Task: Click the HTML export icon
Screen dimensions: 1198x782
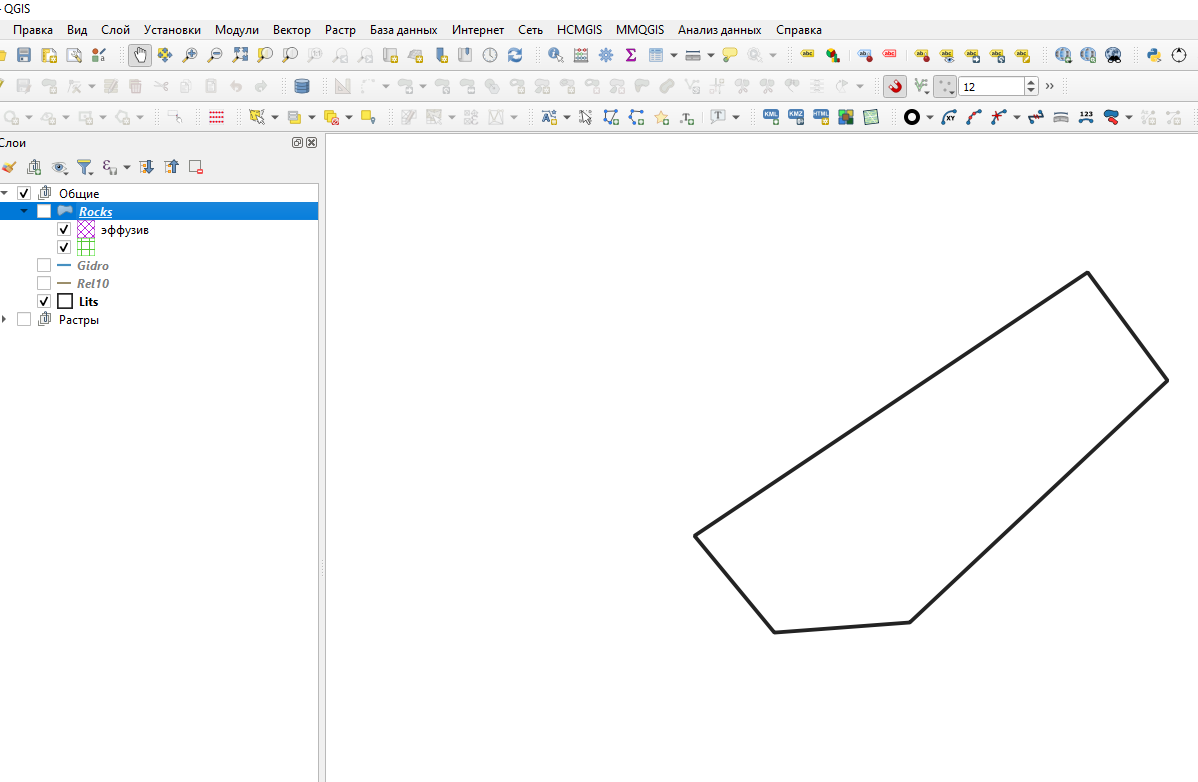Action: pyautogui.click(x=821, y=117)
